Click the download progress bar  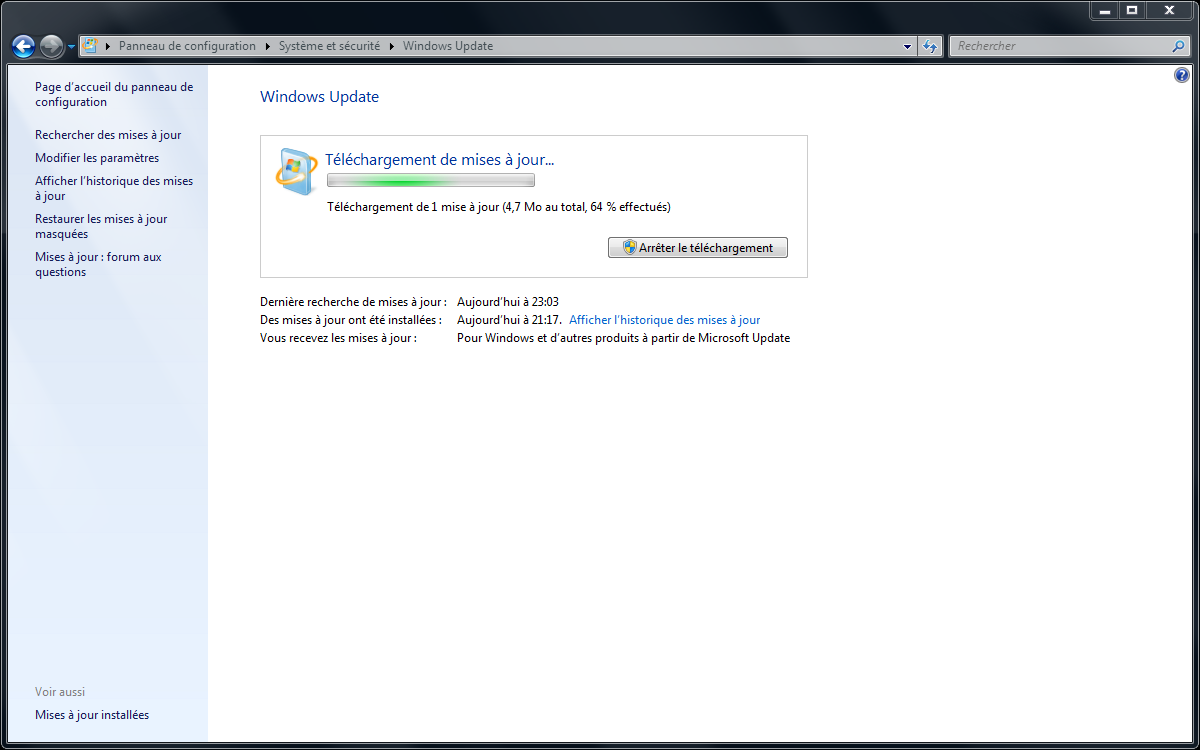pyautogui.click(x=431, y=180)
